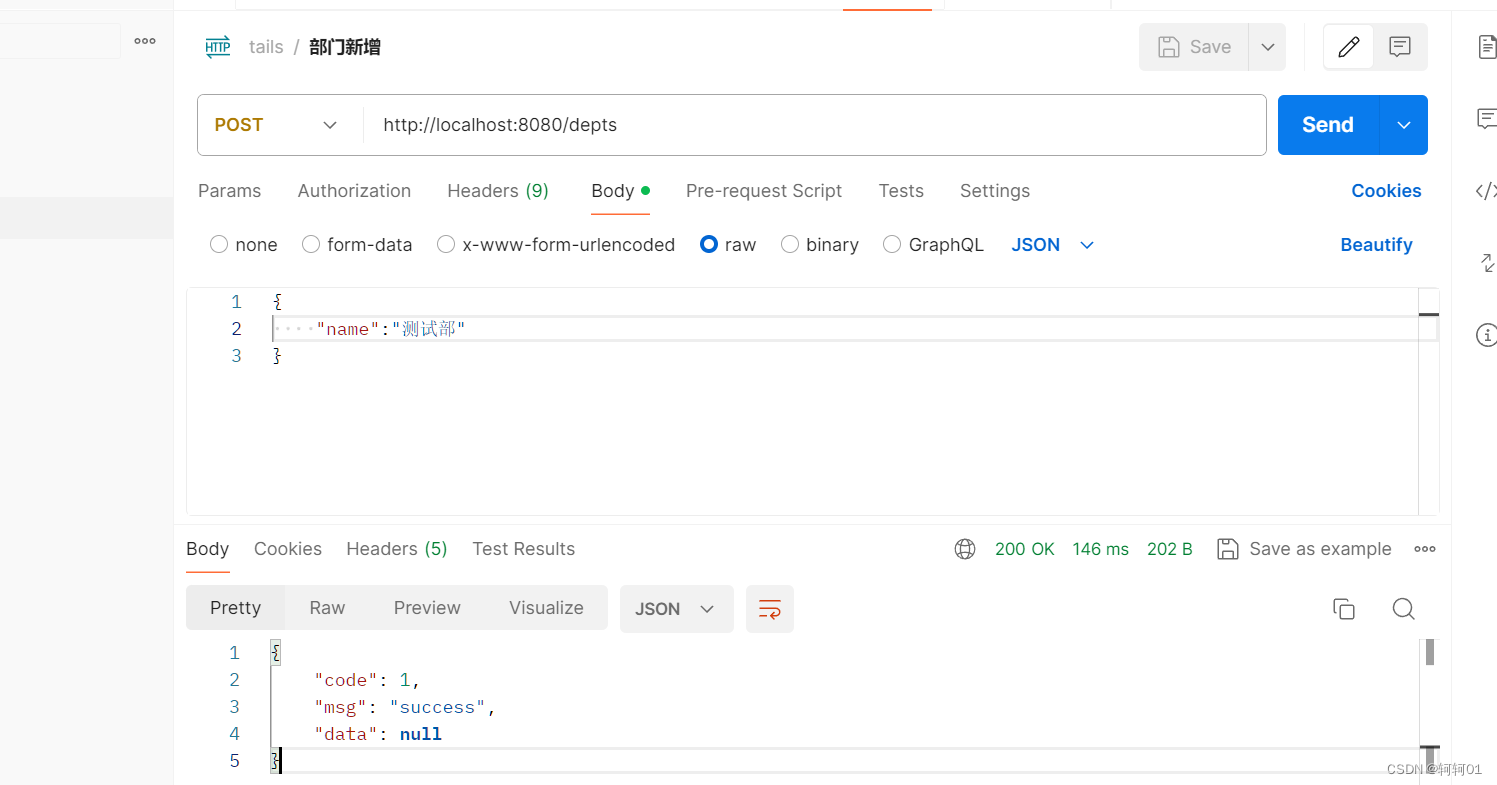Switch response view to Pretty

(236, 608)
